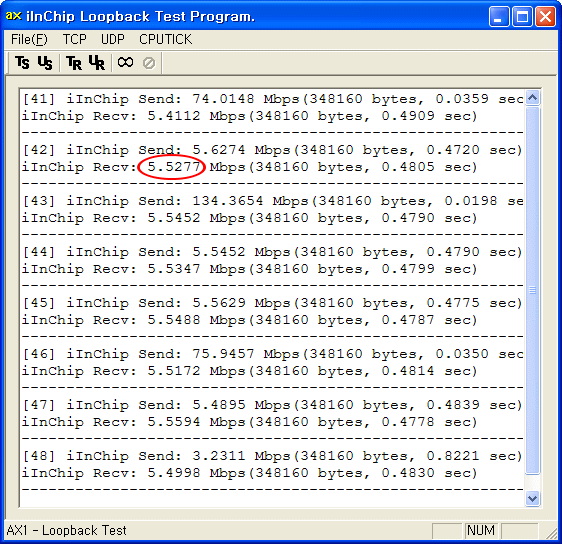Click the infinity loop toolbar icon
Image resolution: width=562 pixels, height=544 pixels.
(x=125, y=62)
